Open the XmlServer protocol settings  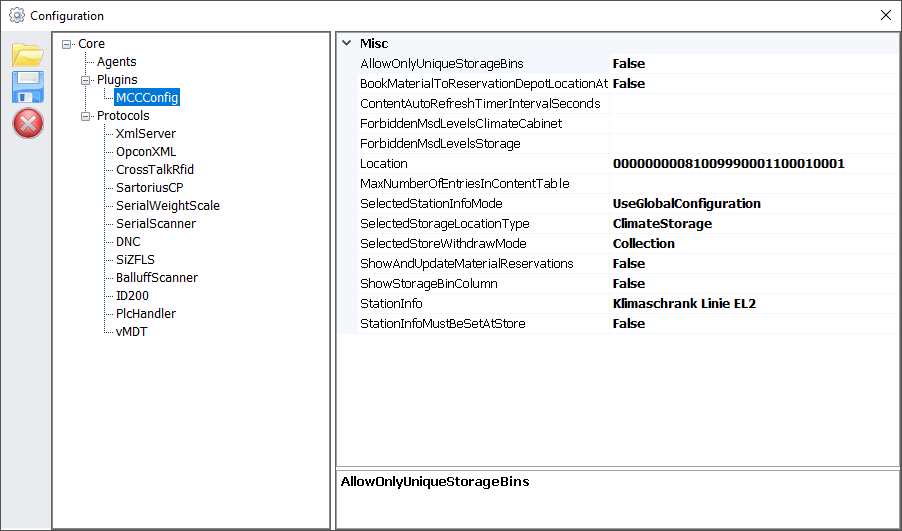[146, 134]
